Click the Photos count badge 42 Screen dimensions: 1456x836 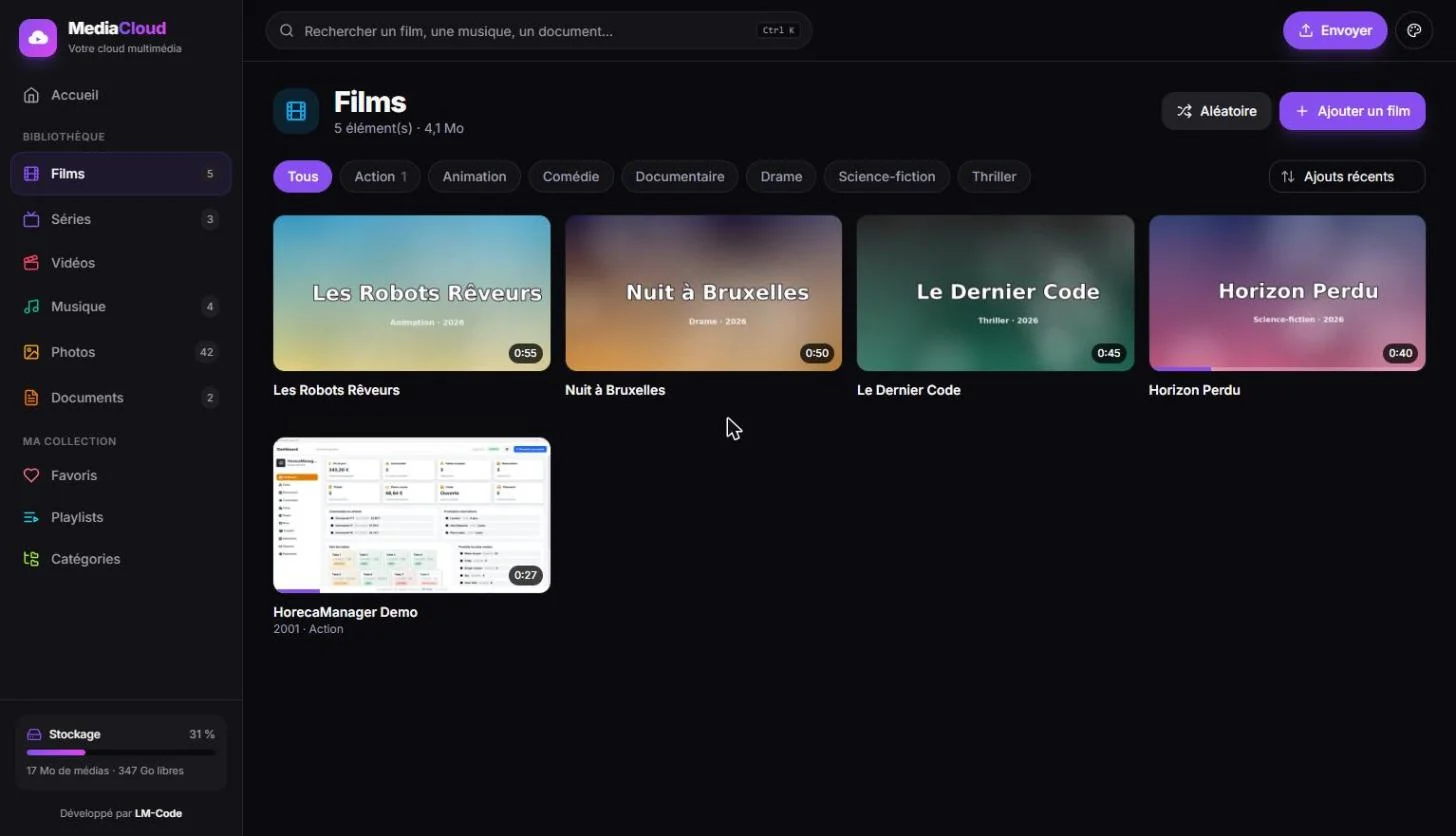coord(207,352)
